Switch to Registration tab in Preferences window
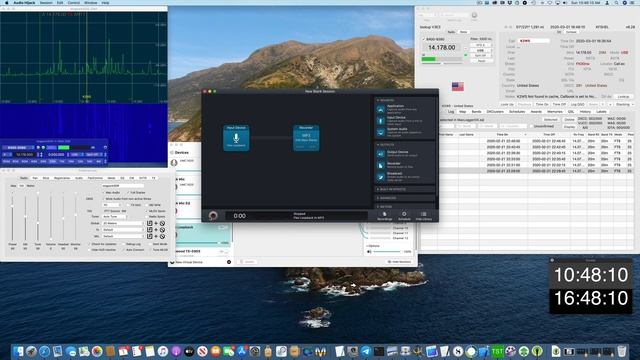640x360 pixels. tap(62, 178)
